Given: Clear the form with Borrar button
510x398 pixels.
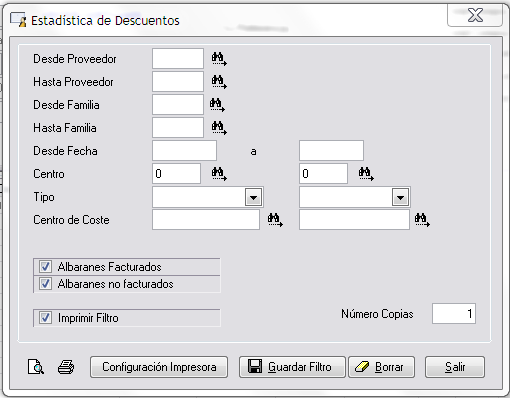Looking at the screenshot, I should click(382, 367).
